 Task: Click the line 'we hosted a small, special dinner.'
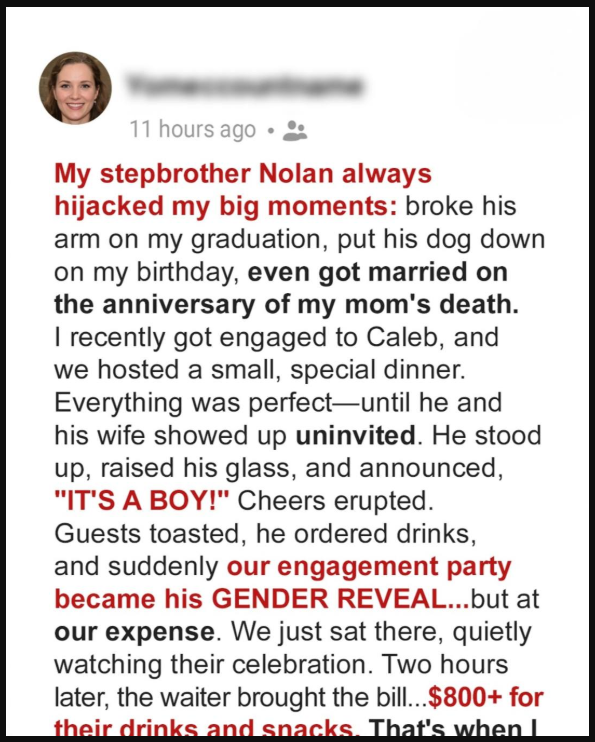[x=260, y=370]
